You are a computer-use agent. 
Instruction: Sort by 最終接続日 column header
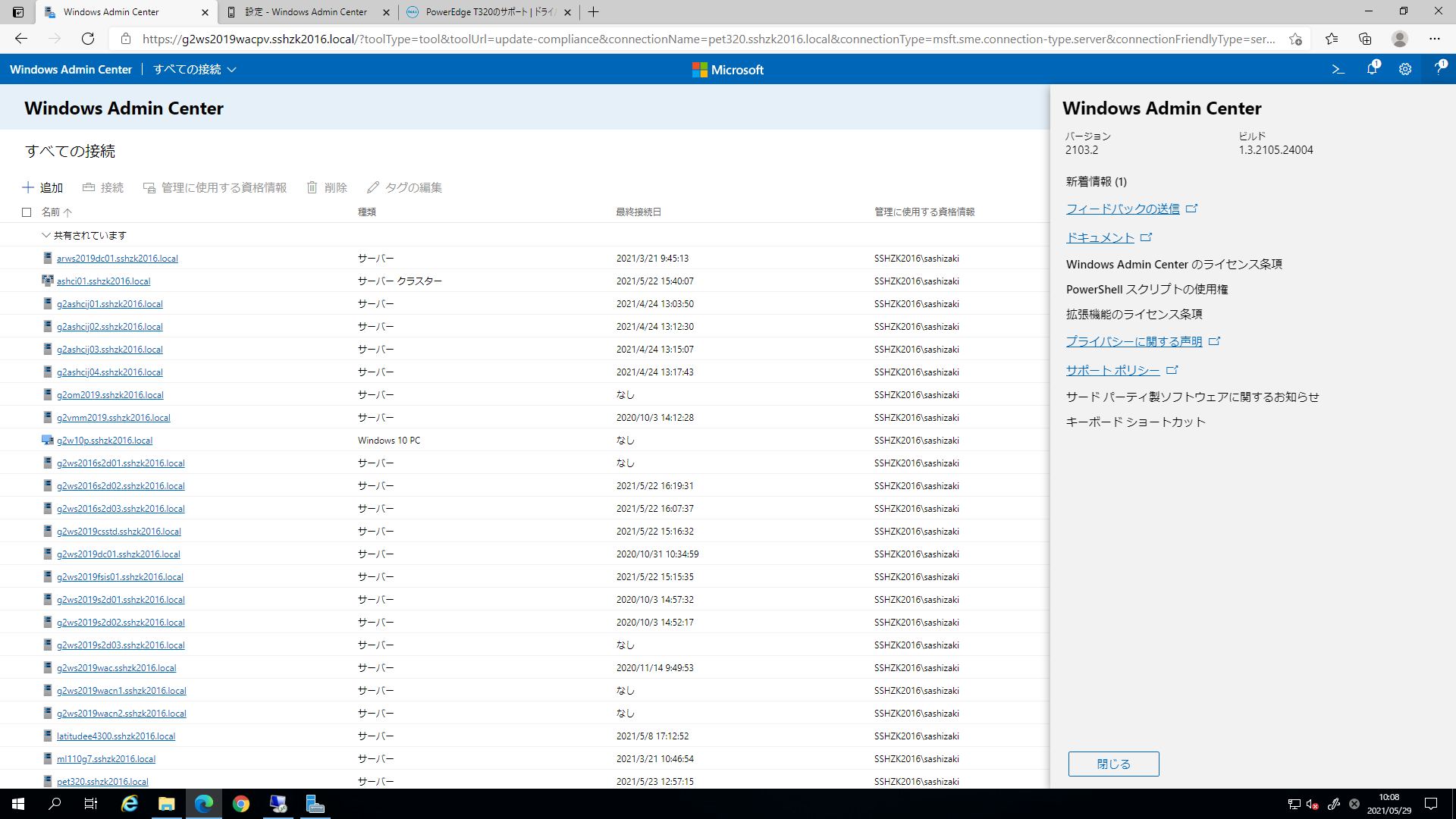(x=639, y=212)
